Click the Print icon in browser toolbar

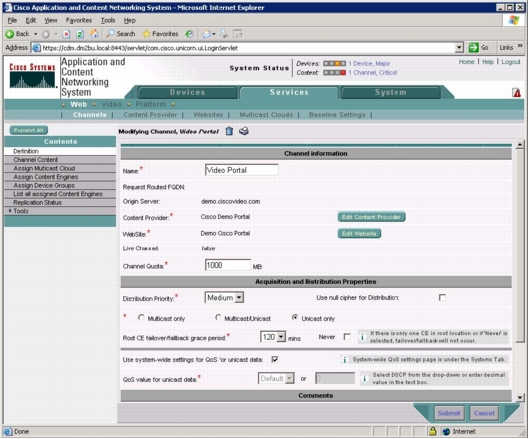(x=224, y=34)
